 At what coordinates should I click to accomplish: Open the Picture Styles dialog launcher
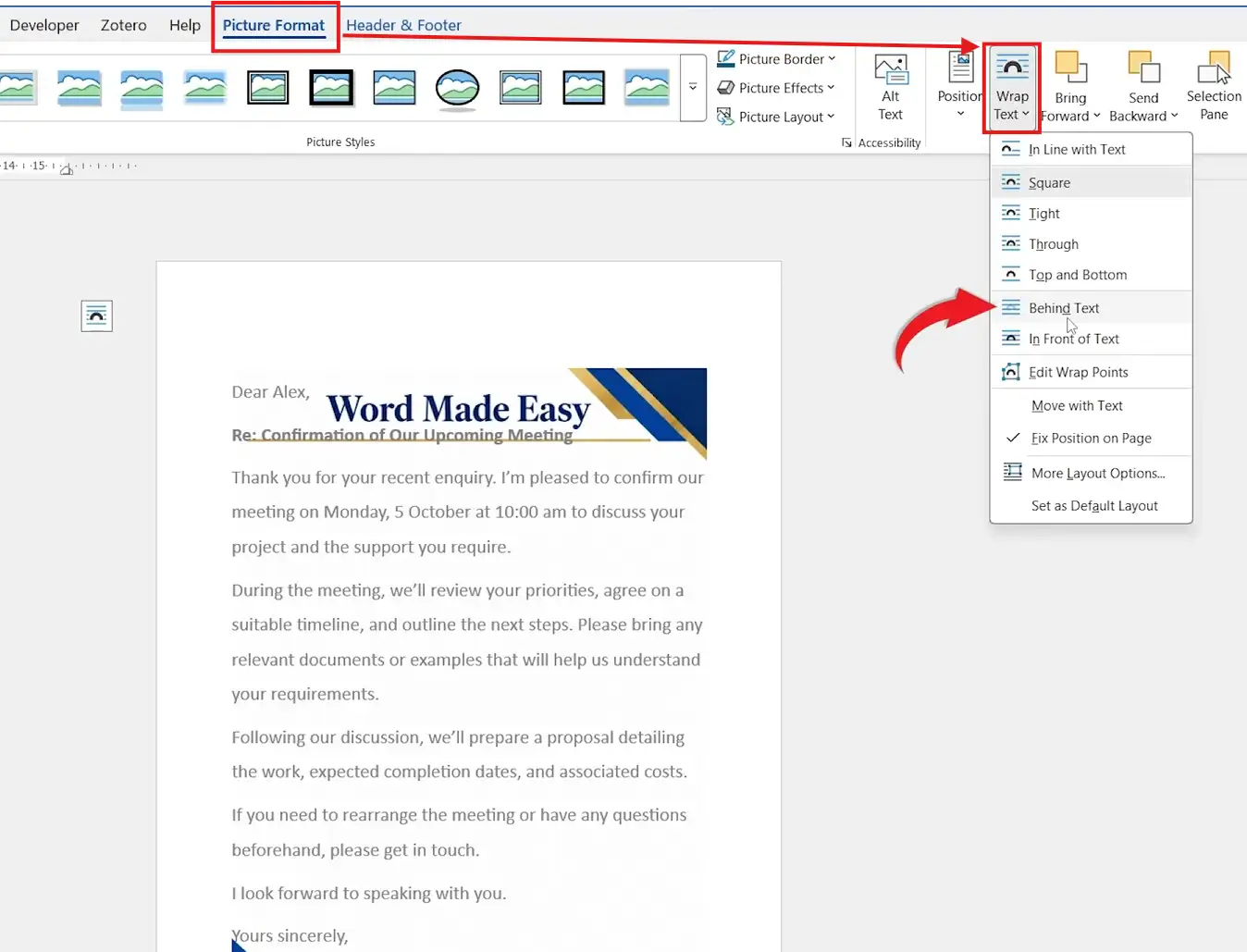click(846, 142)
